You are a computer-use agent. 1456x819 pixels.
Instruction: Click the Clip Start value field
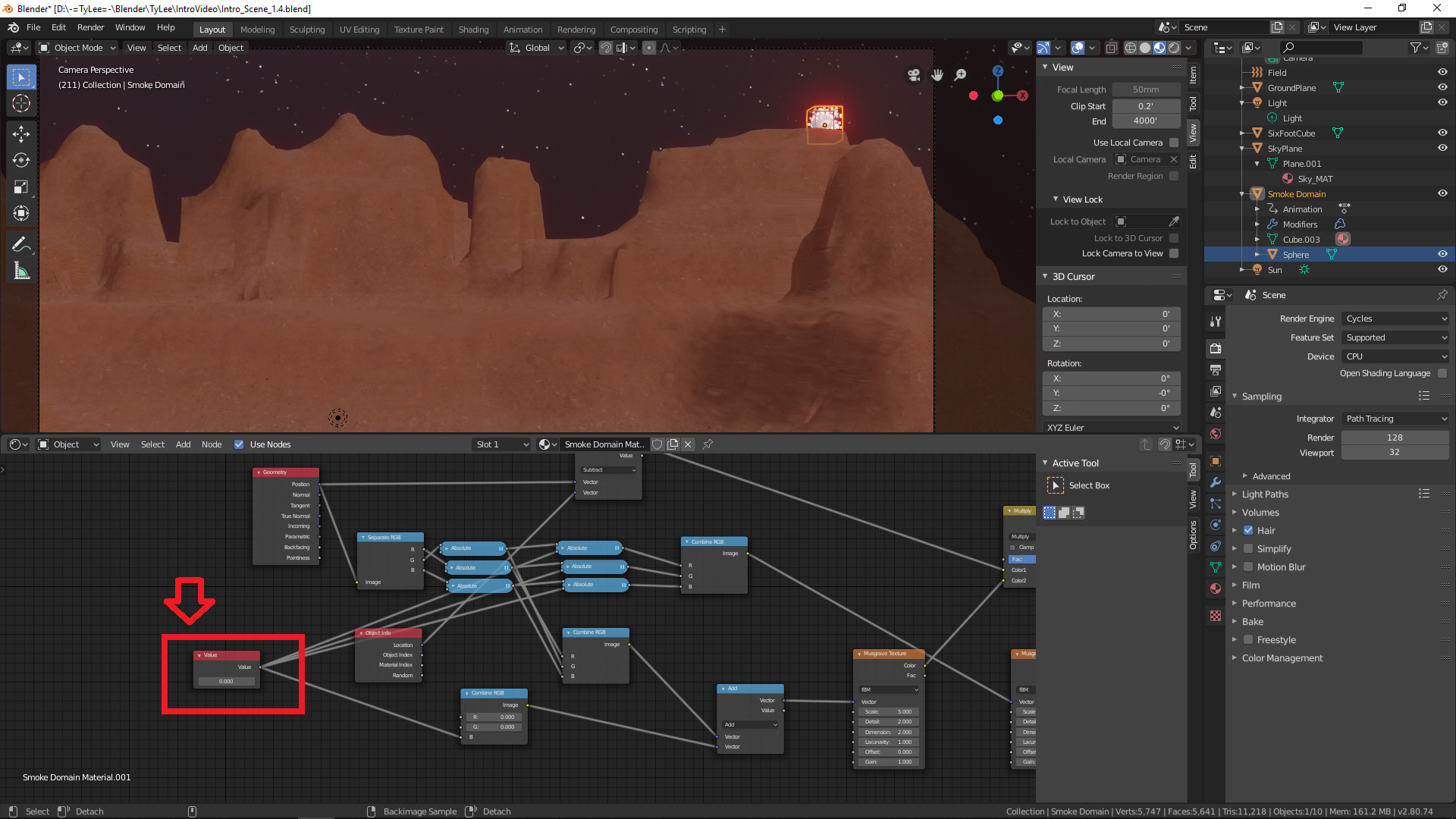click(x=1146, y=106)
